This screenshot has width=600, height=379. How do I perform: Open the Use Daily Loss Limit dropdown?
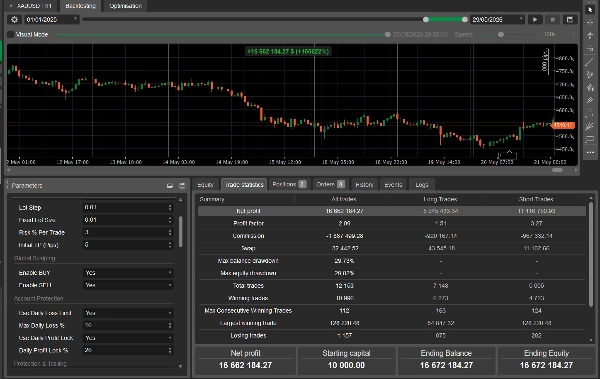[128, 313]
